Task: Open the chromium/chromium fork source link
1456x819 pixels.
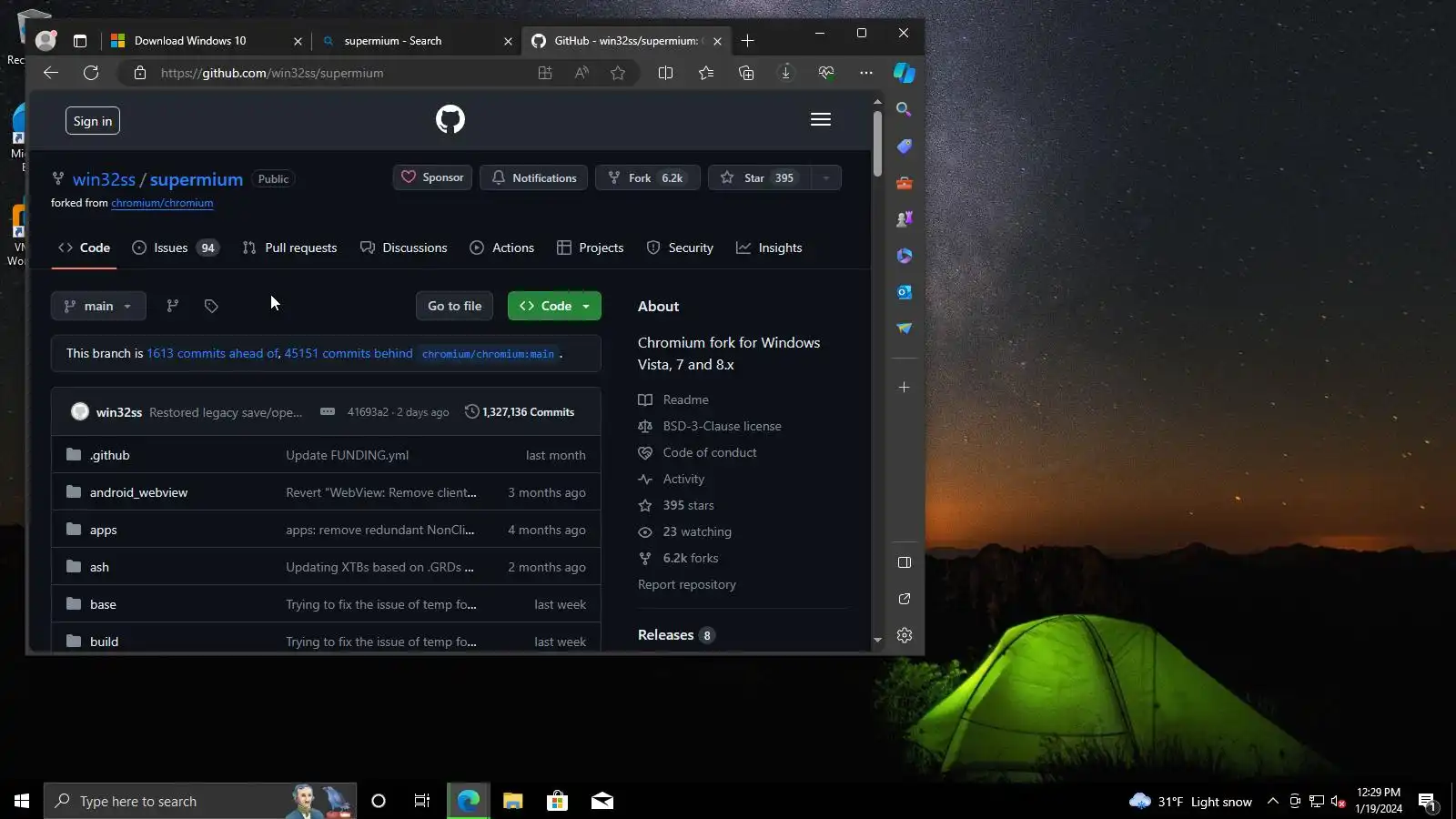Action: click(162, 203)
